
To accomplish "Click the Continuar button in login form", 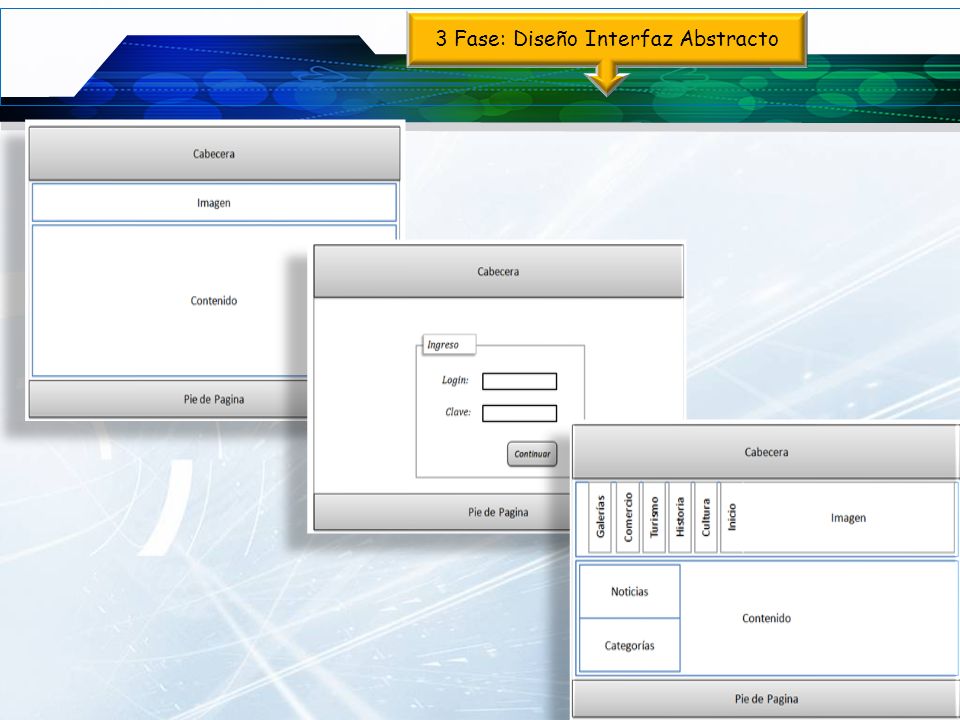I will (x=532, y=454).
